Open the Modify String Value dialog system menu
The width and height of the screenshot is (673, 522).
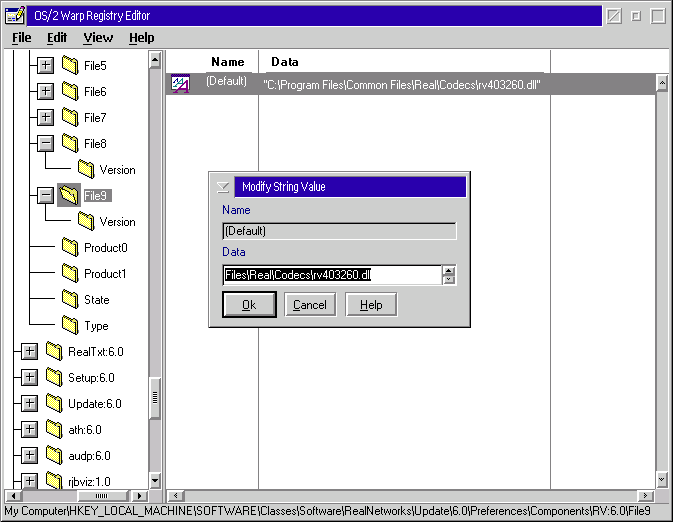(x=223, y=187)
